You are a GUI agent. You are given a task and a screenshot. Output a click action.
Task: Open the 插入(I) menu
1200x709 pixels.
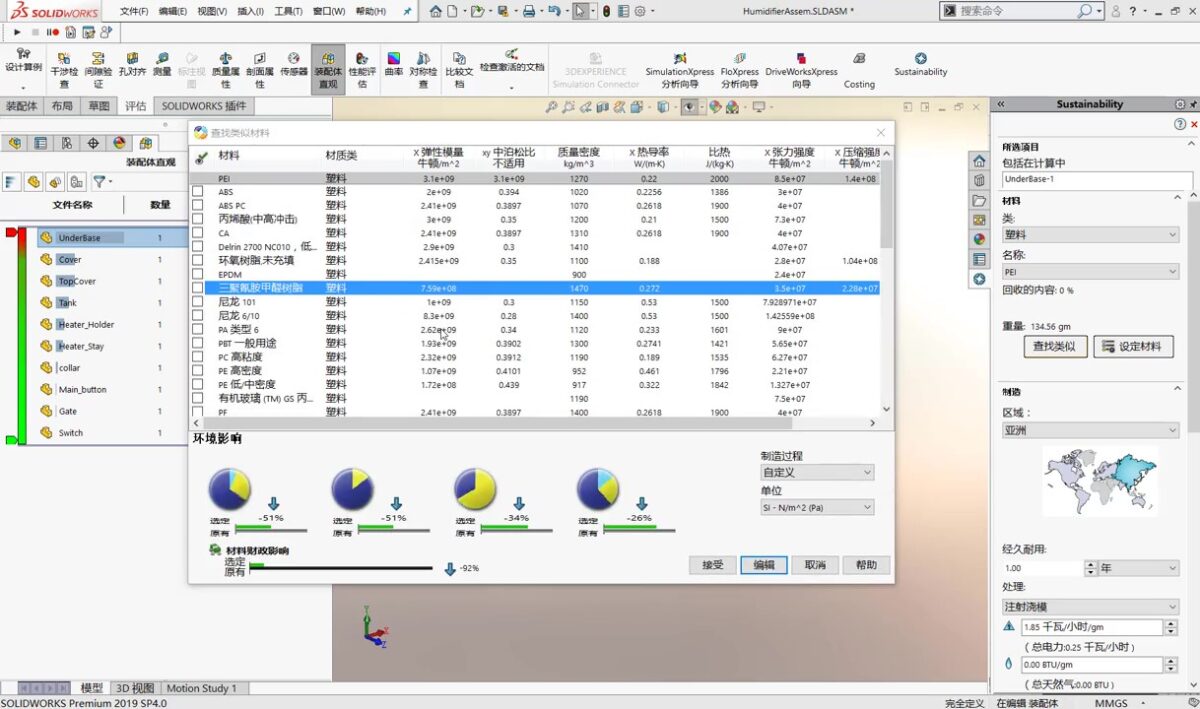[x=250, y=11]
